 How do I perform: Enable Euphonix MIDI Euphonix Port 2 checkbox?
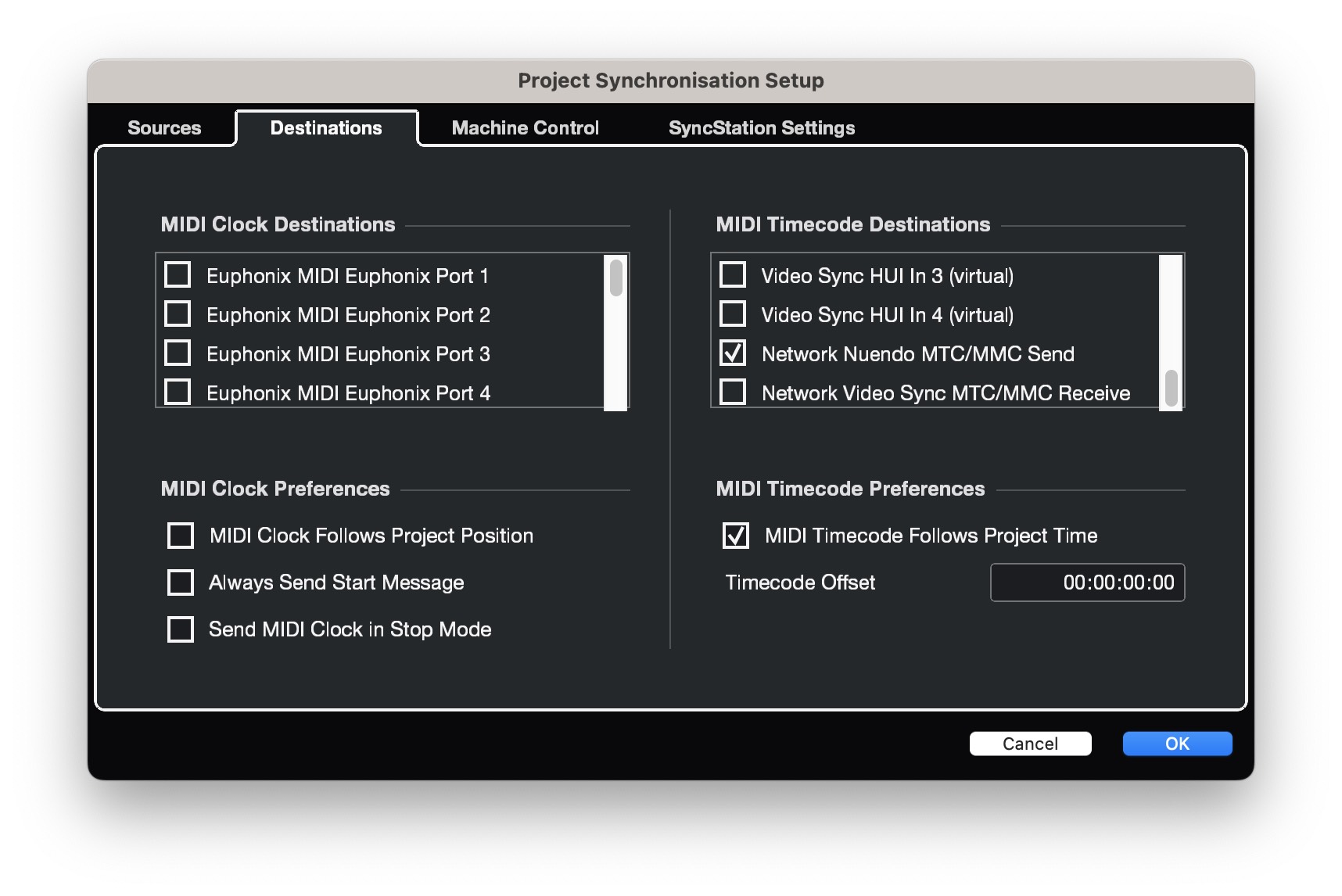pos(178,314)
